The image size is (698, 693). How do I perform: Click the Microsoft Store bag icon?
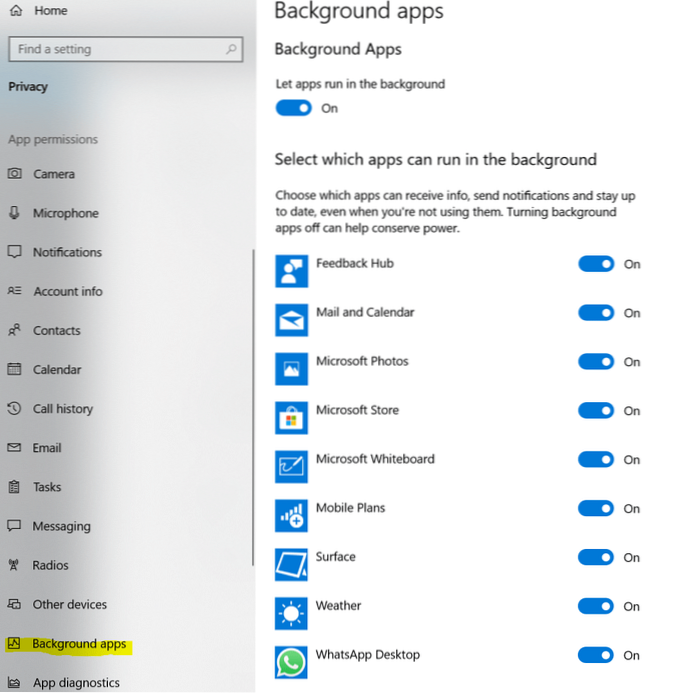291,418
